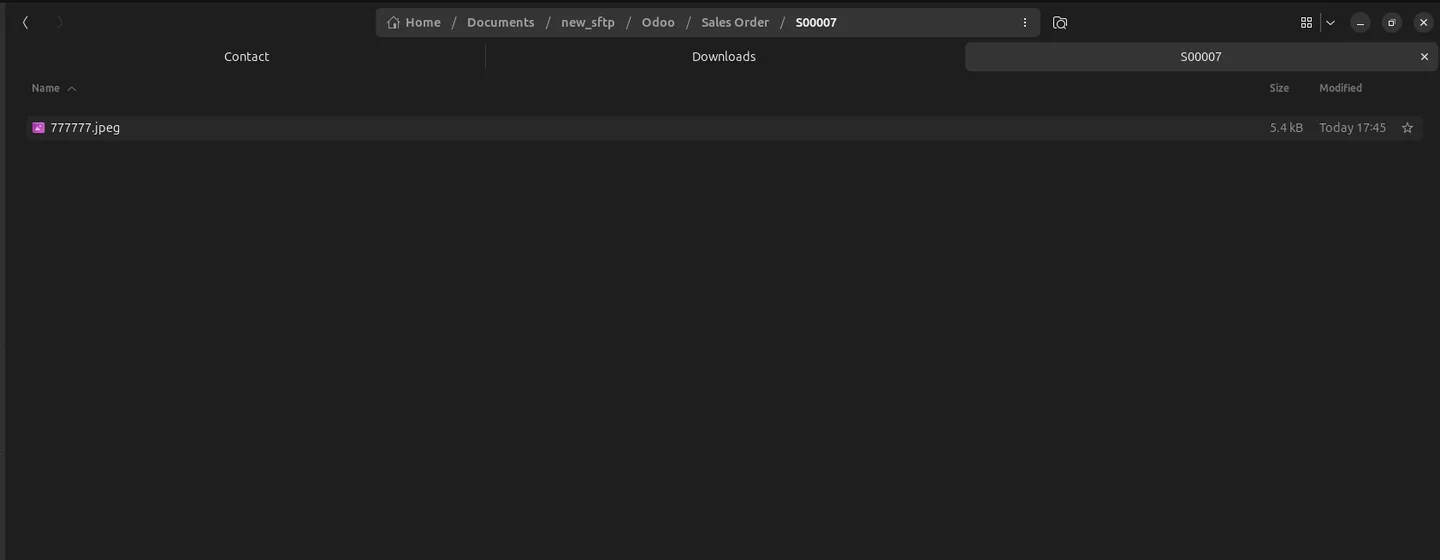Select the 777777.jpeg file name

[85, 128]
